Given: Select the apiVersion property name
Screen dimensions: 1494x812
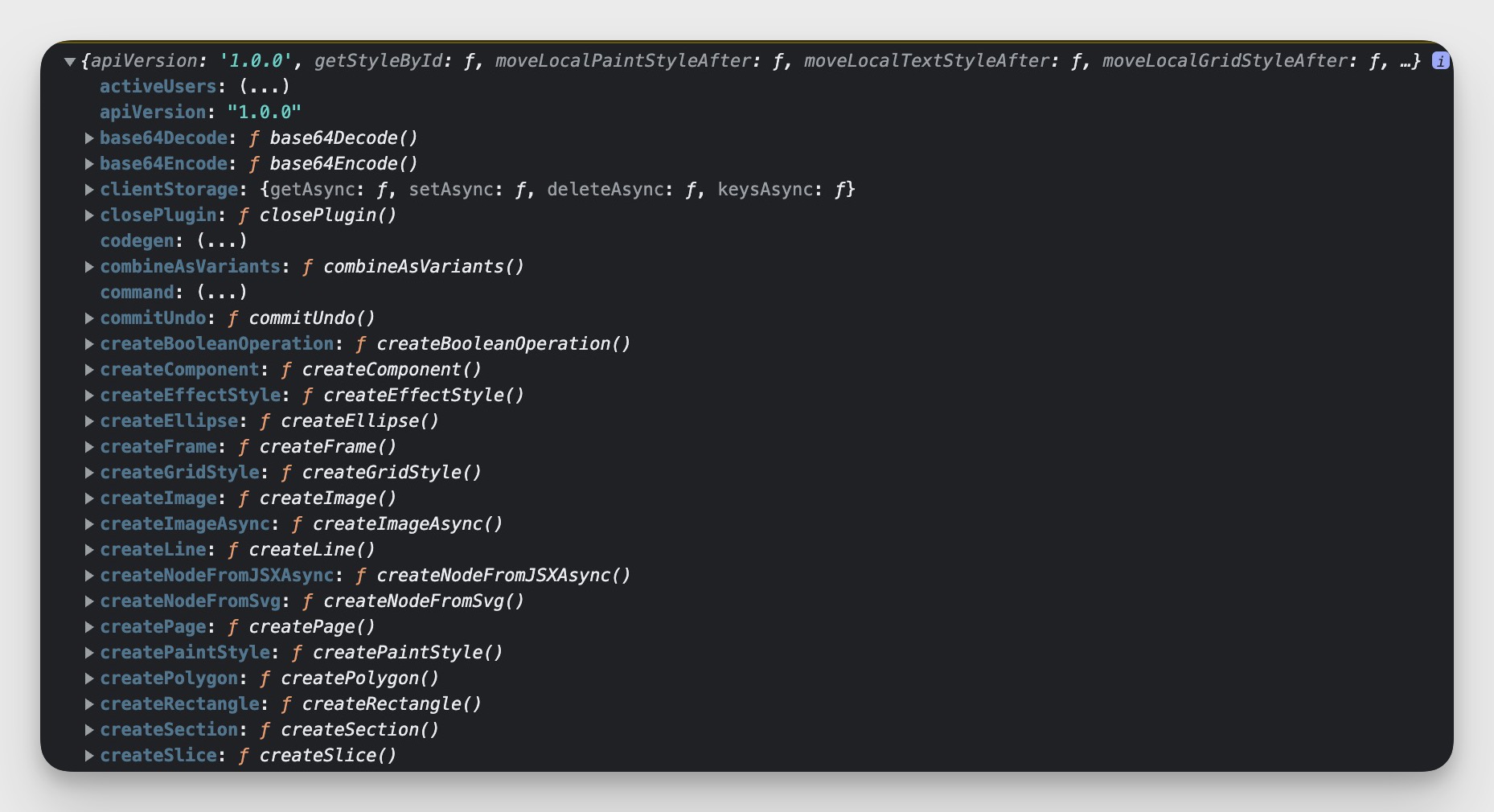Looking at the screenshot, I should point(153,112).
